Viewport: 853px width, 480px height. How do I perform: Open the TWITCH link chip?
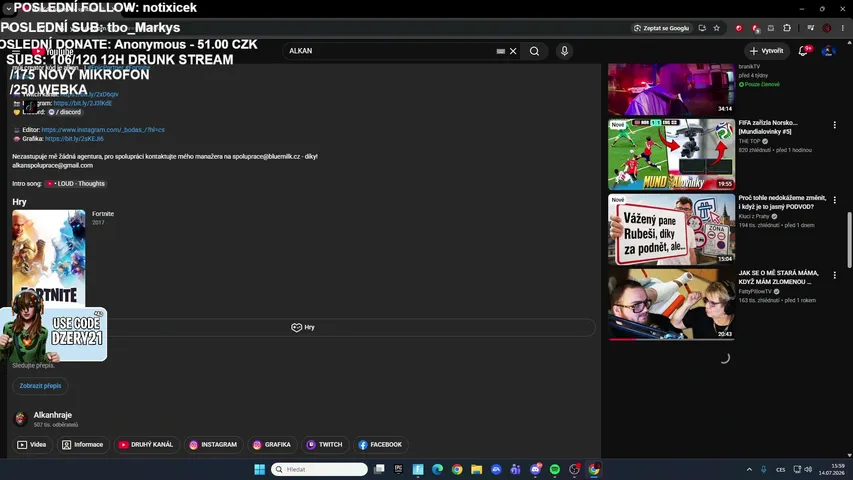click(x=324, y=445)
